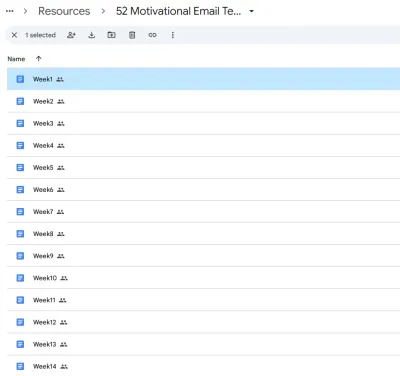Expand the current folder dropdown arrow
This screenshot has height=376, width=400.
pos(252,11)
